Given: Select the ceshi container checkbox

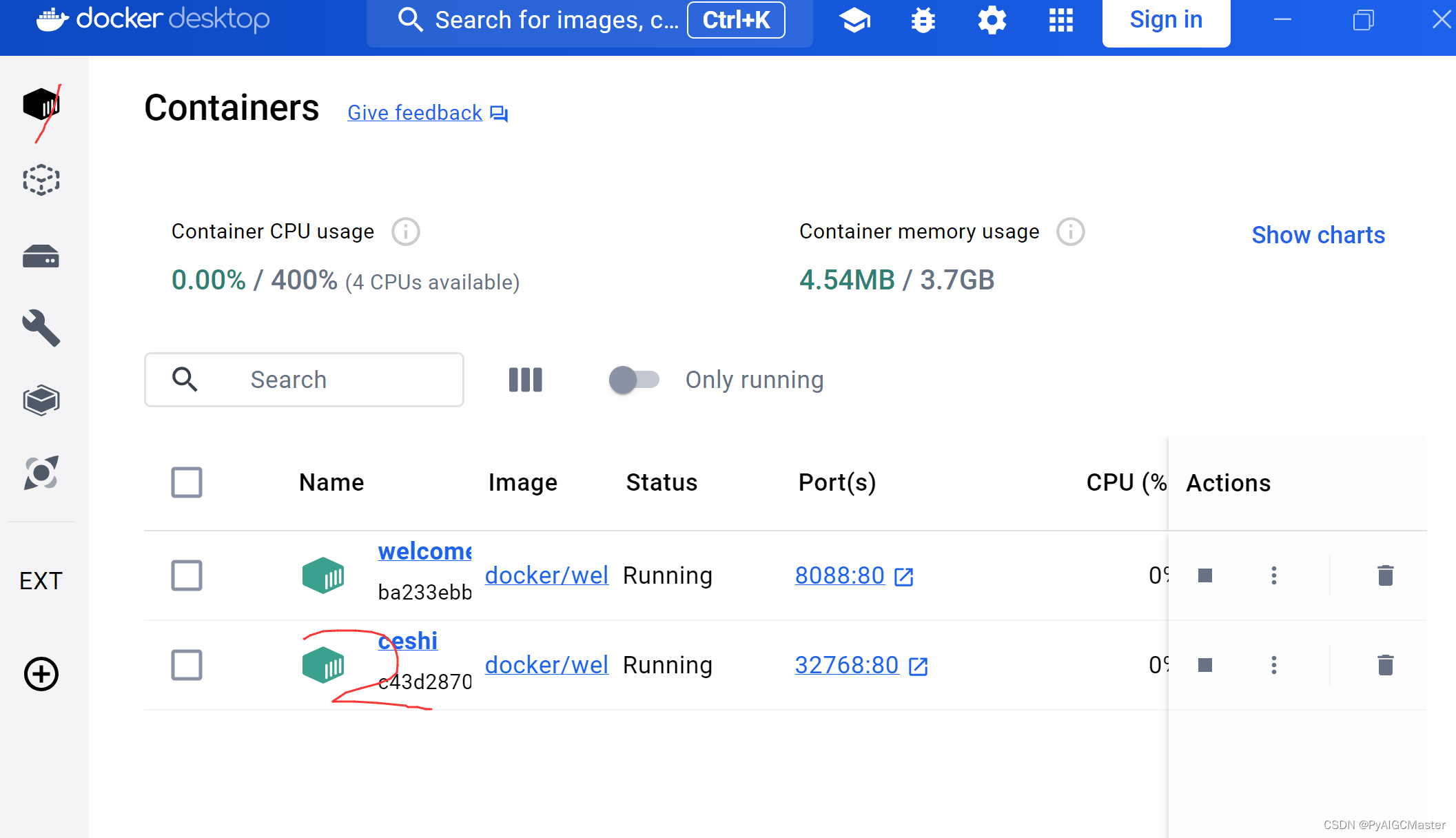Looking at the screenshot, I should 186,665.
